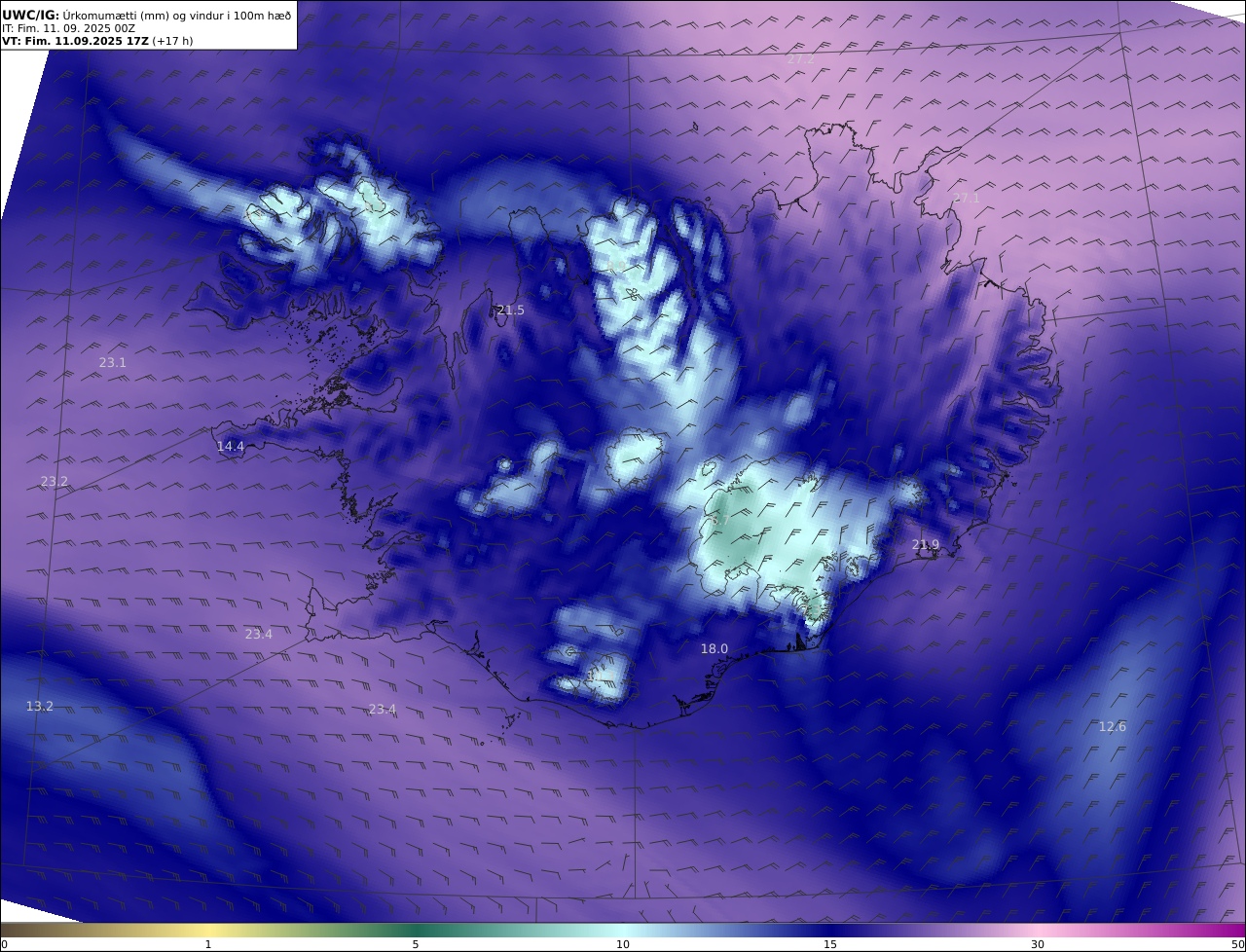
Task: Click the map value 21.5
Action: 510,311
